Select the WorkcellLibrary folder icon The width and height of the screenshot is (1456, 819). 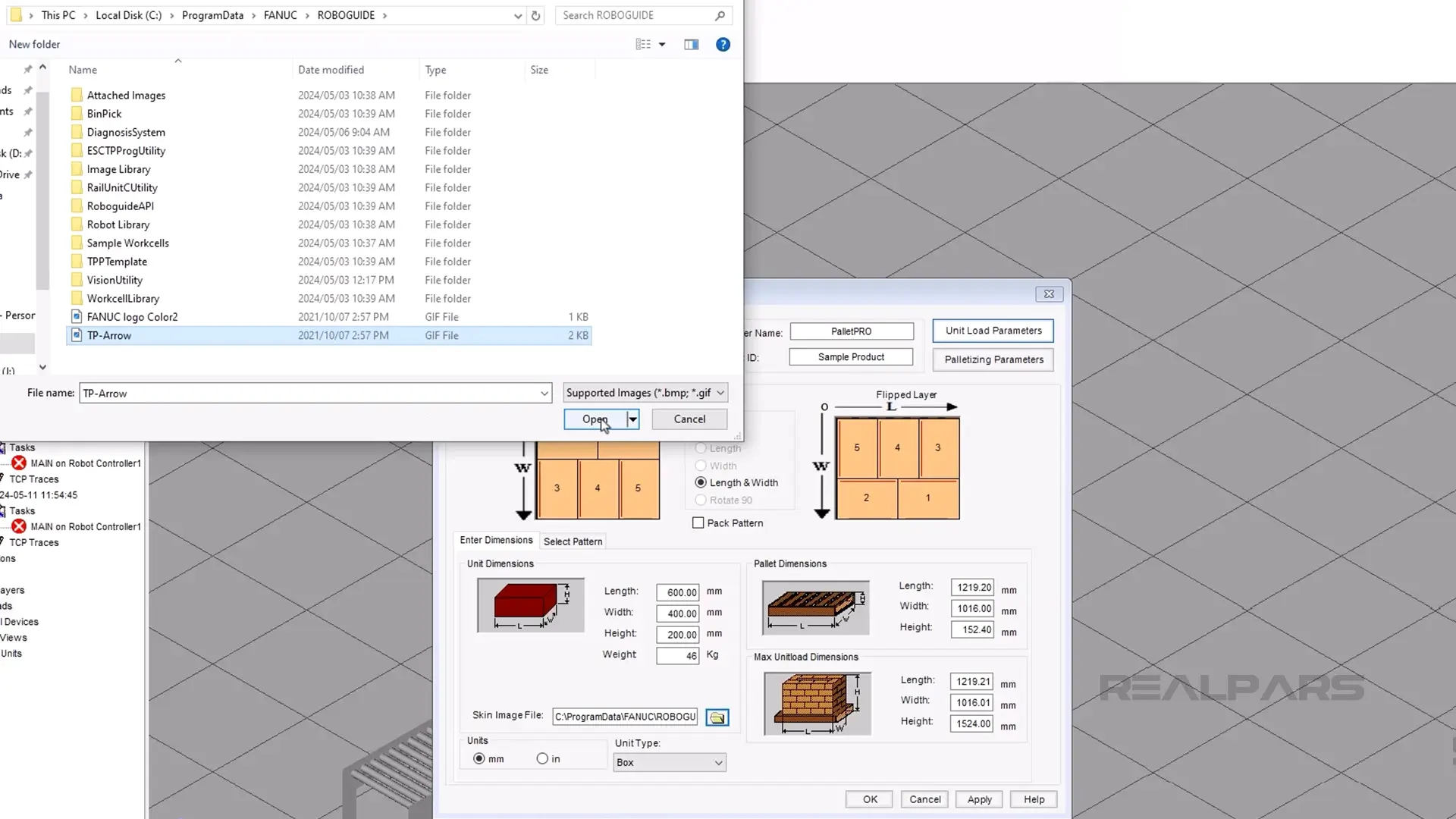tap(77, 298)
